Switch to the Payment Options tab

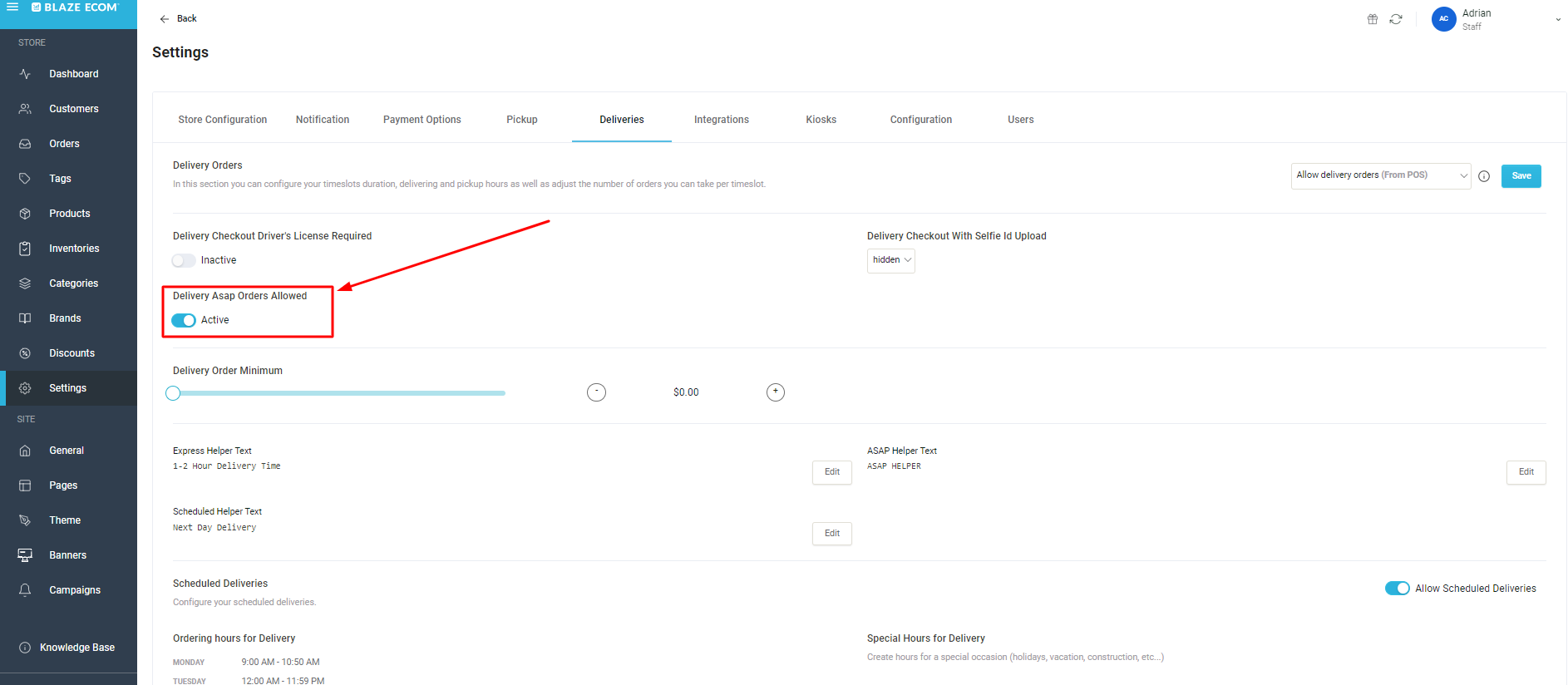pyautogui.click(x=422, y=120)
